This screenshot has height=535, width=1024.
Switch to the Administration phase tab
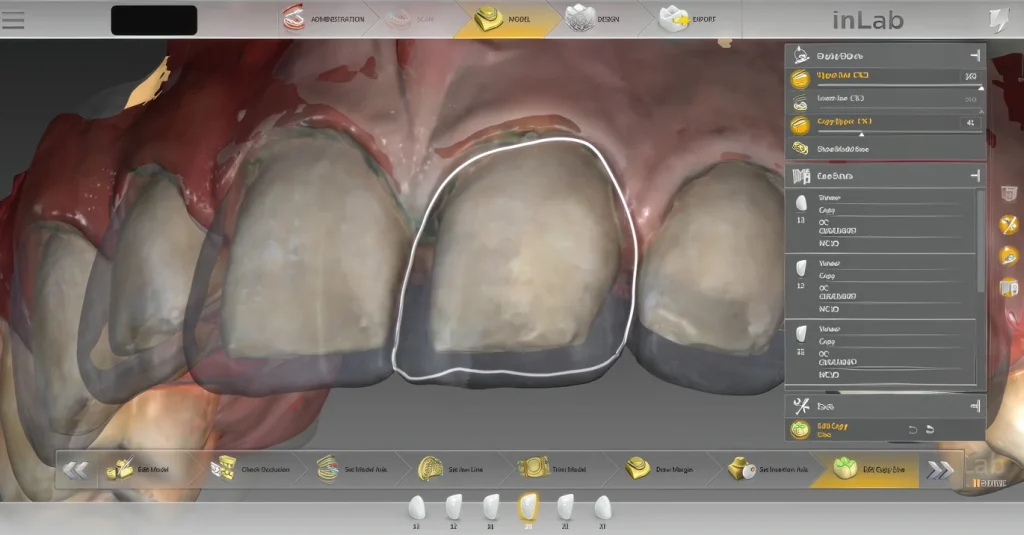(x=323, y=19)
